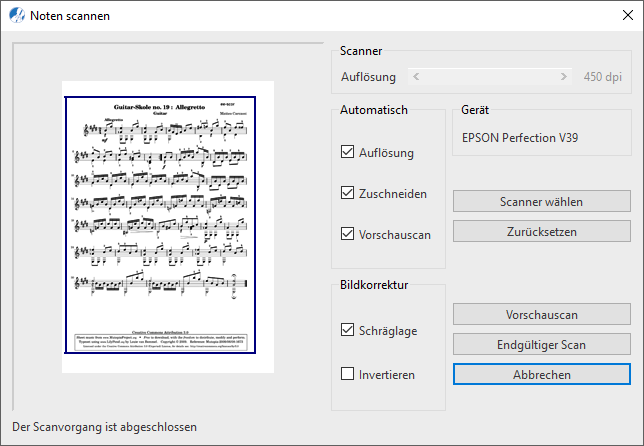Click the EPSON Perfection V39 device name

point(520,138)
